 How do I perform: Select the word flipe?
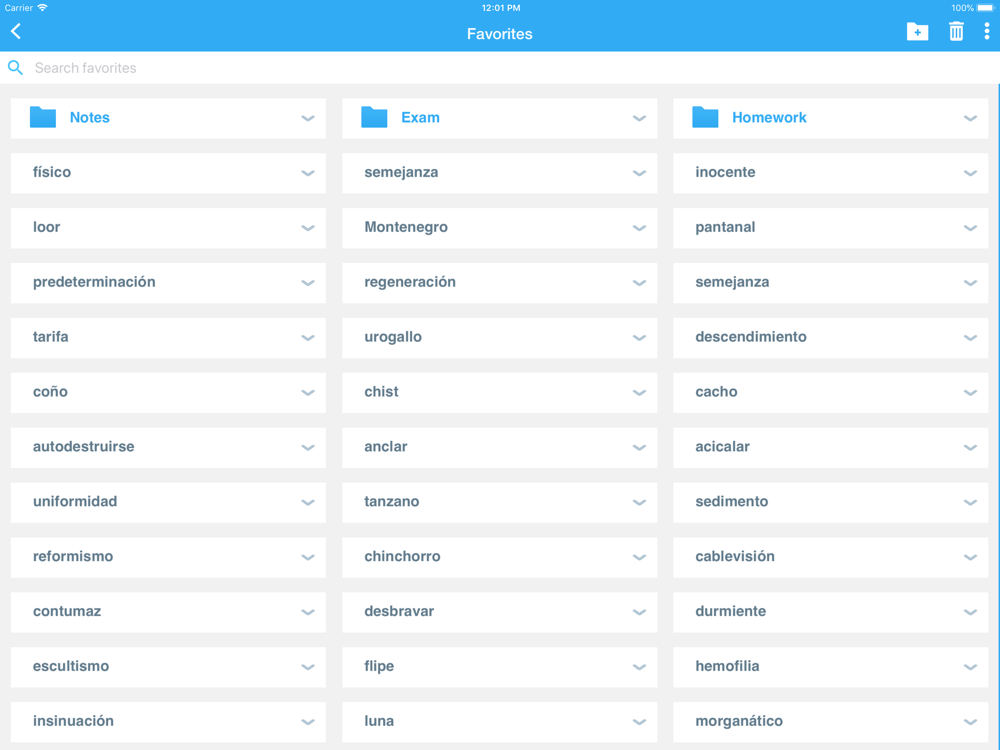pos(379,666)
